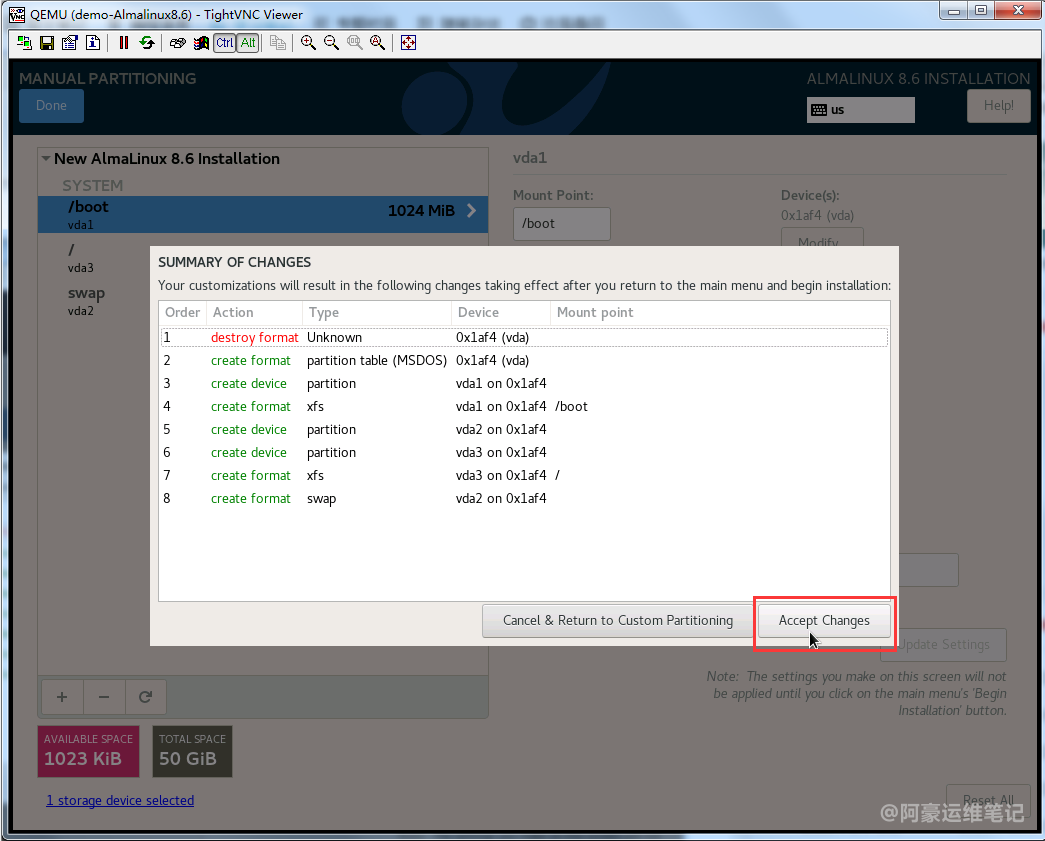
Task: Click the Auto zoom icon
Action: click(377, 43)
